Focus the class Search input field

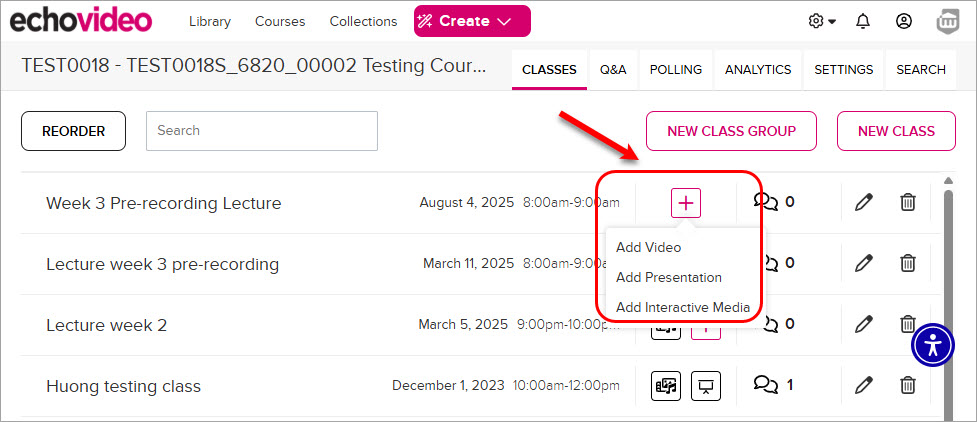pyautogui.click(x=262, y=131)
